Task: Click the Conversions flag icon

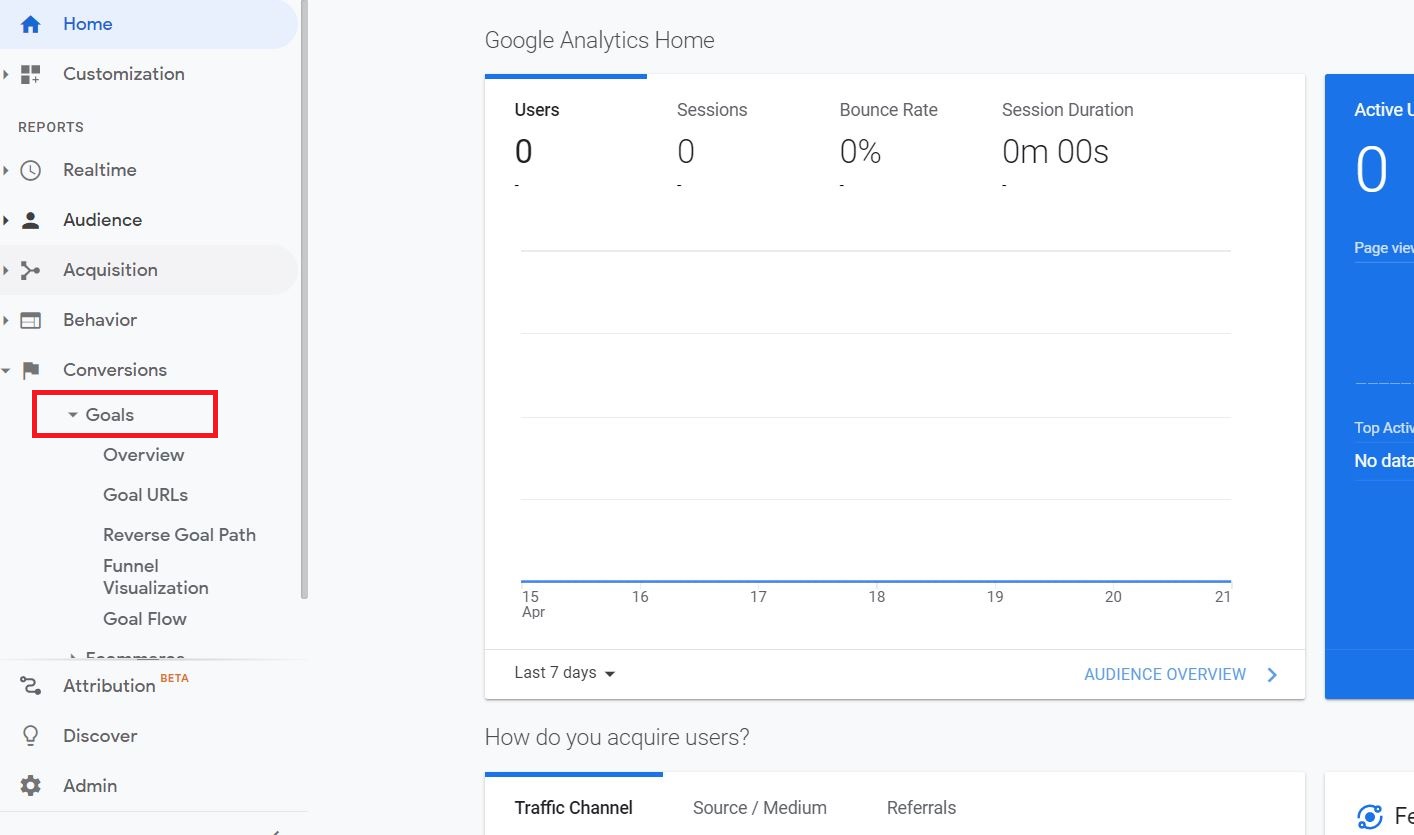Action: pos(31,370)
